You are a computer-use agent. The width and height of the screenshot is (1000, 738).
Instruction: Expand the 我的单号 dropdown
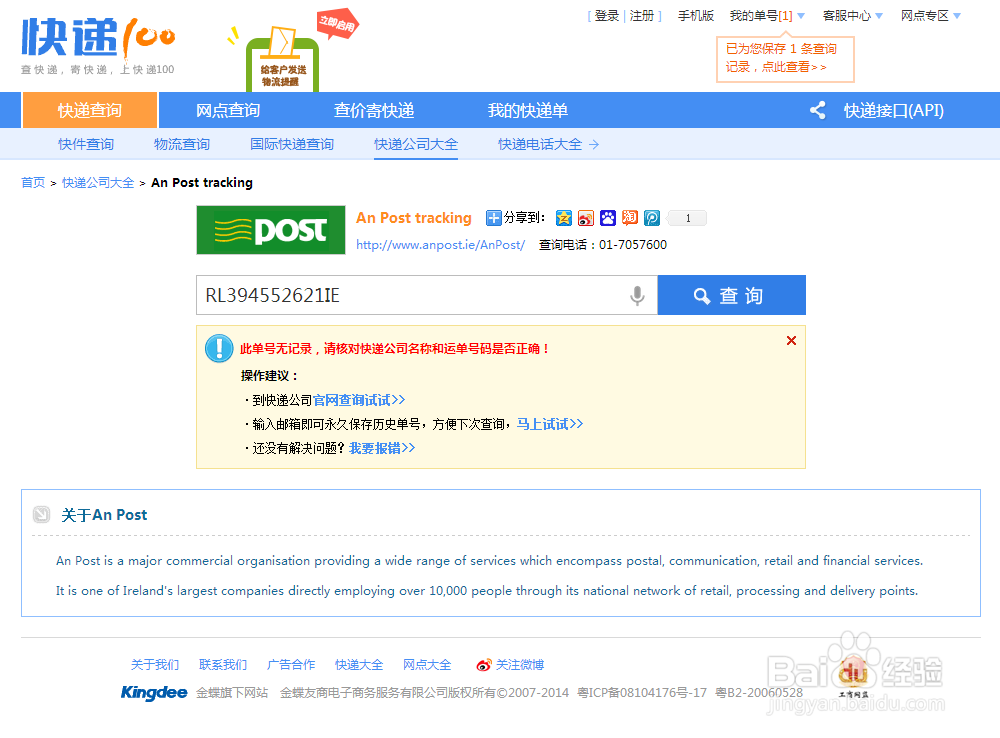767,15
